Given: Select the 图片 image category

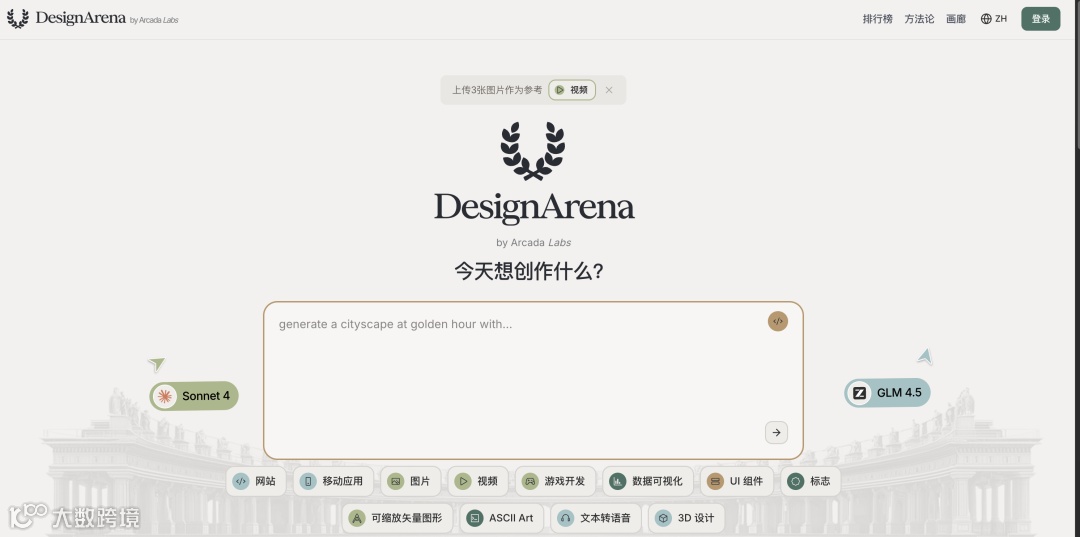Looking at the screenshot, I should (x=410, y=481).
